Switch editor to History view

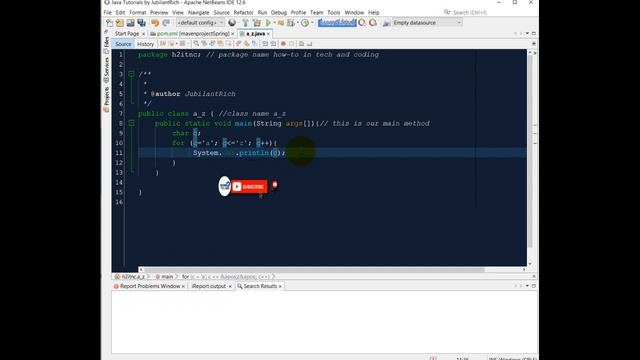pyautogui.click(x=145, y=44)
